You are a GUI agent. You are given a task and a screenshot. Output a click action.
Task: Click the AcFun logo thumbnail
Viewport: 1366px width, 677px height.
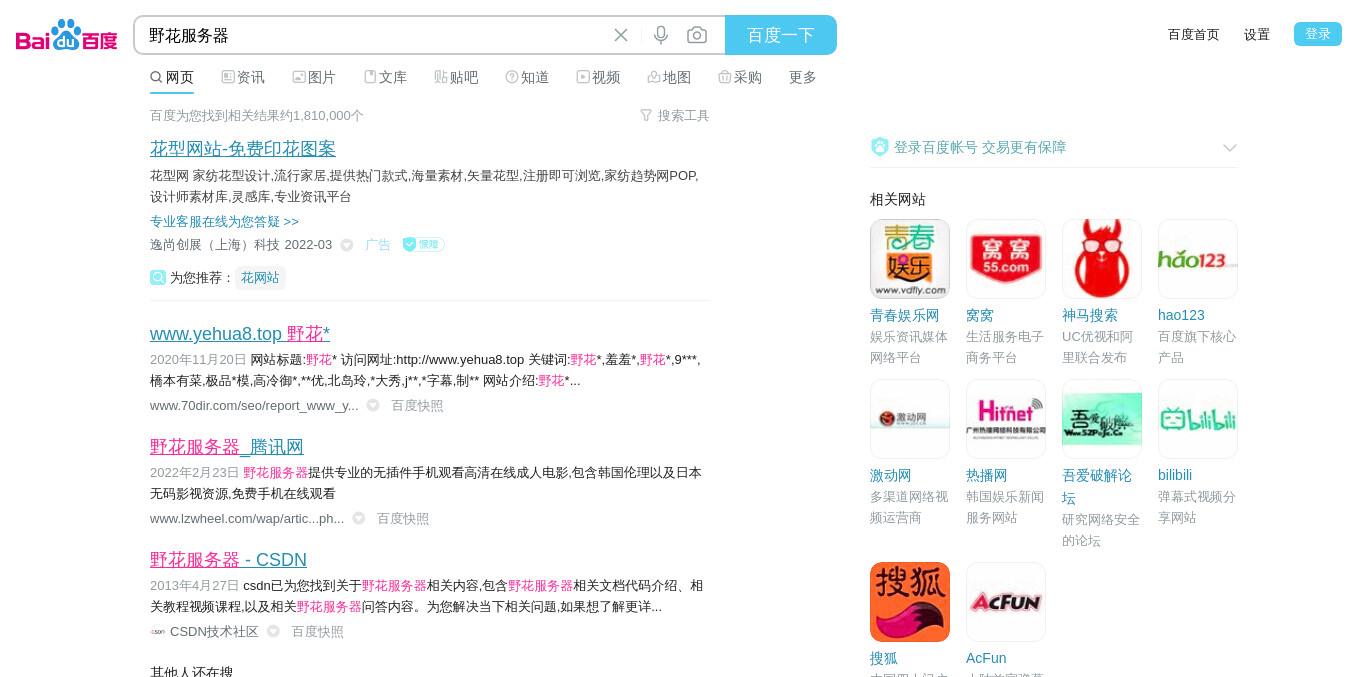(1006, 602)
